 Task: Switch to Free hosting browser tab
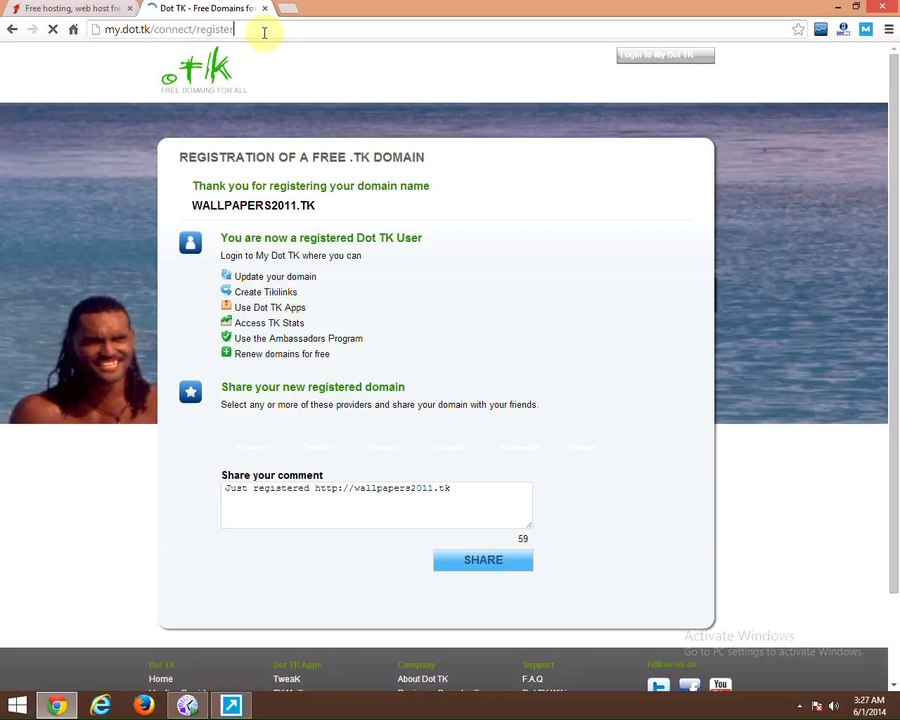(x=72, y=8)
